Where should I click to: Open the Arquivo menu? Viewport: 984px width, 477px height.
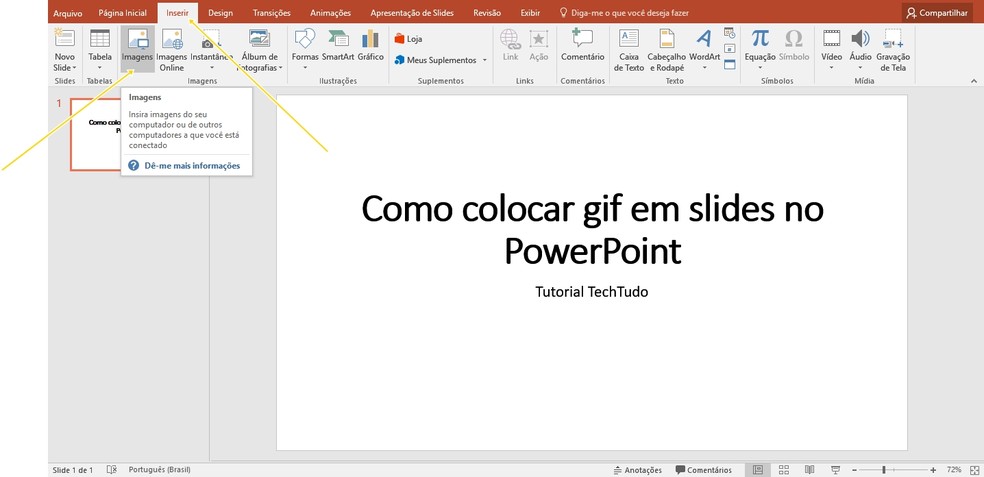(67, 13)
